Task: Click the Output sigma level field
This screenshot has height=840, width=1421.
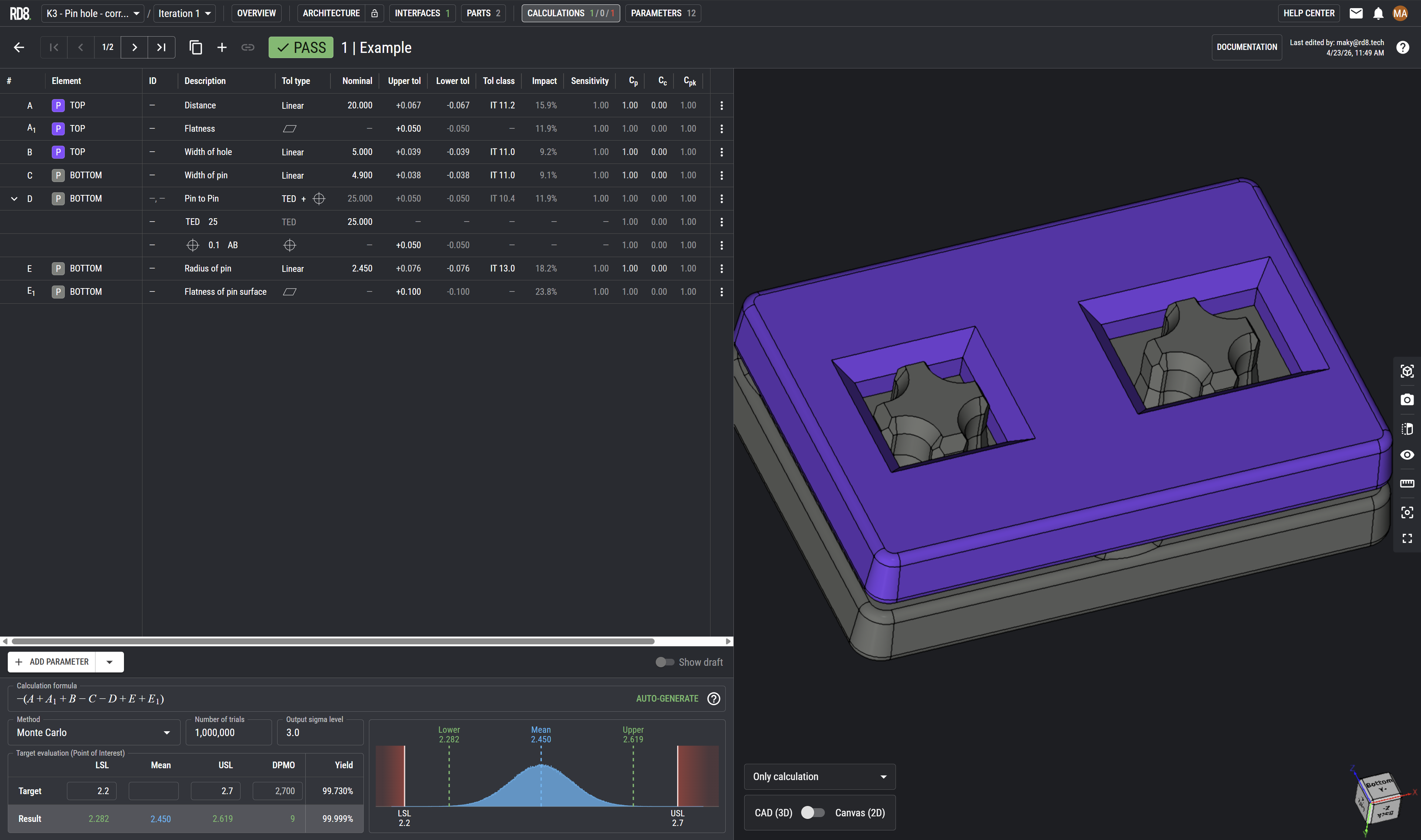Action: tap(320, 732)
